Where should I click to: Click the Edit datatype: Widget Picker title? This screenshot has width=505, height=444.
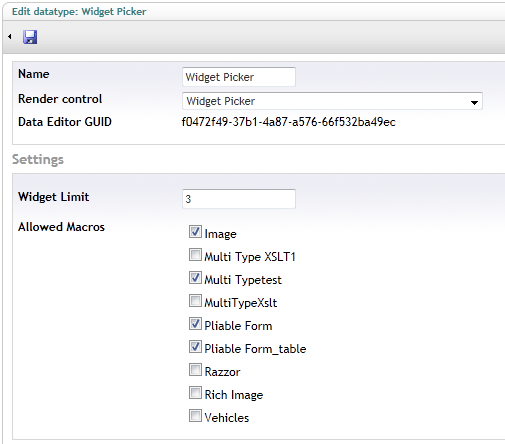coord(79,12)
